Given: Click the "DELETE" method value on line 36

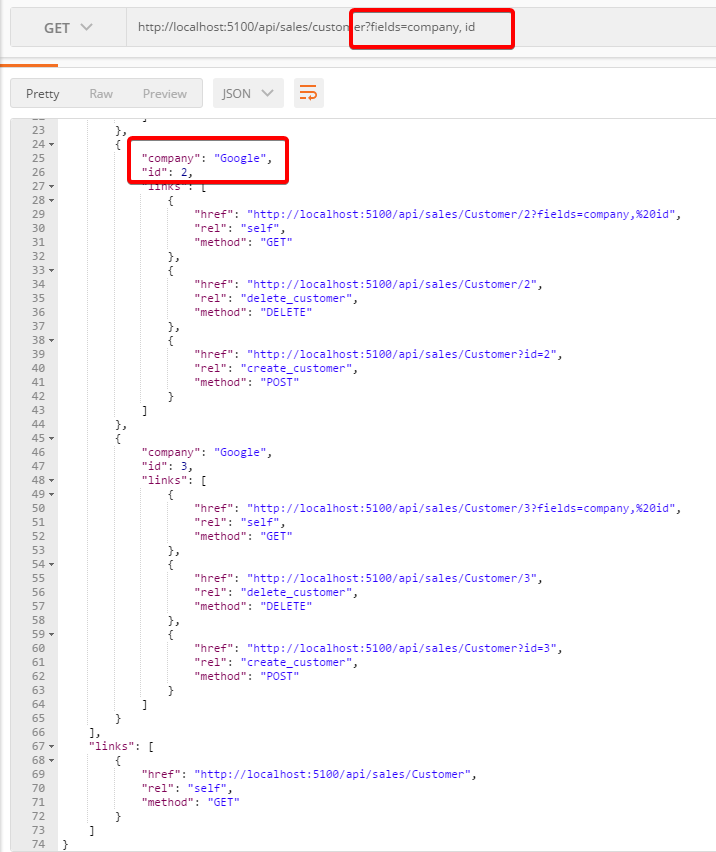Looking at the screenshot, I should 286,312.
